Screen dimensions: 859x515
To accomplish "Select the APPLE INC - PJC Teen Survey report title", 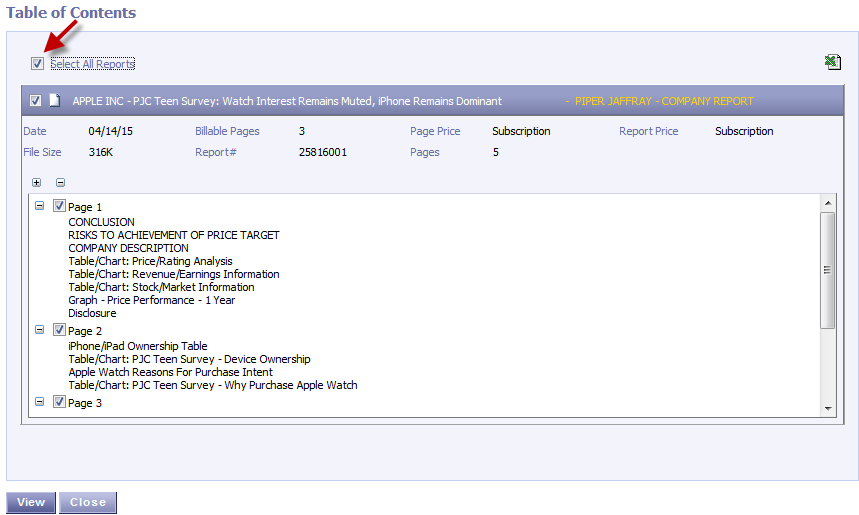I will [287, 101].
